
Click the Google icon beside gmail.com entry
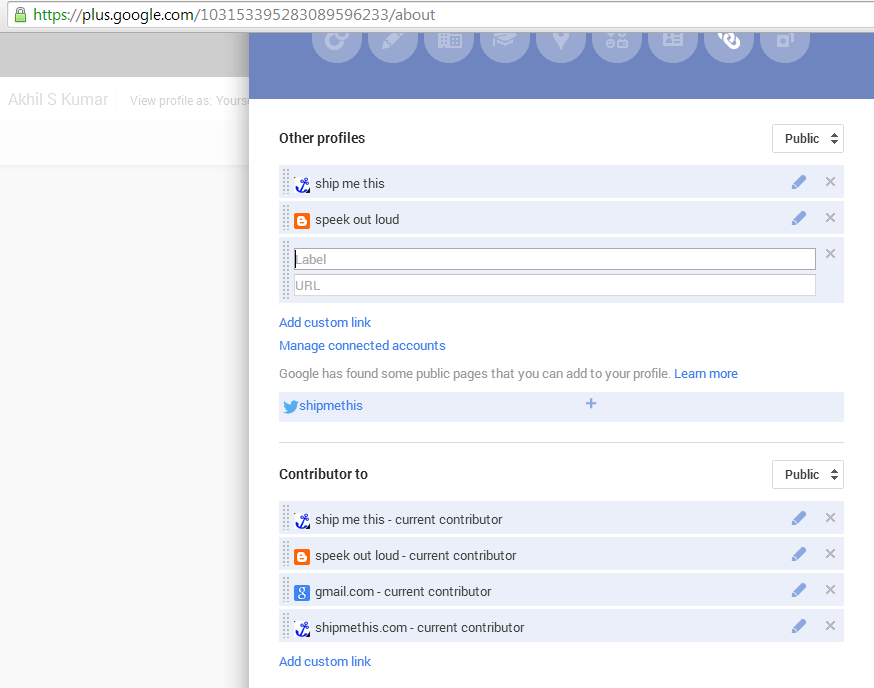pyautogui.click(x=302, y=593)
